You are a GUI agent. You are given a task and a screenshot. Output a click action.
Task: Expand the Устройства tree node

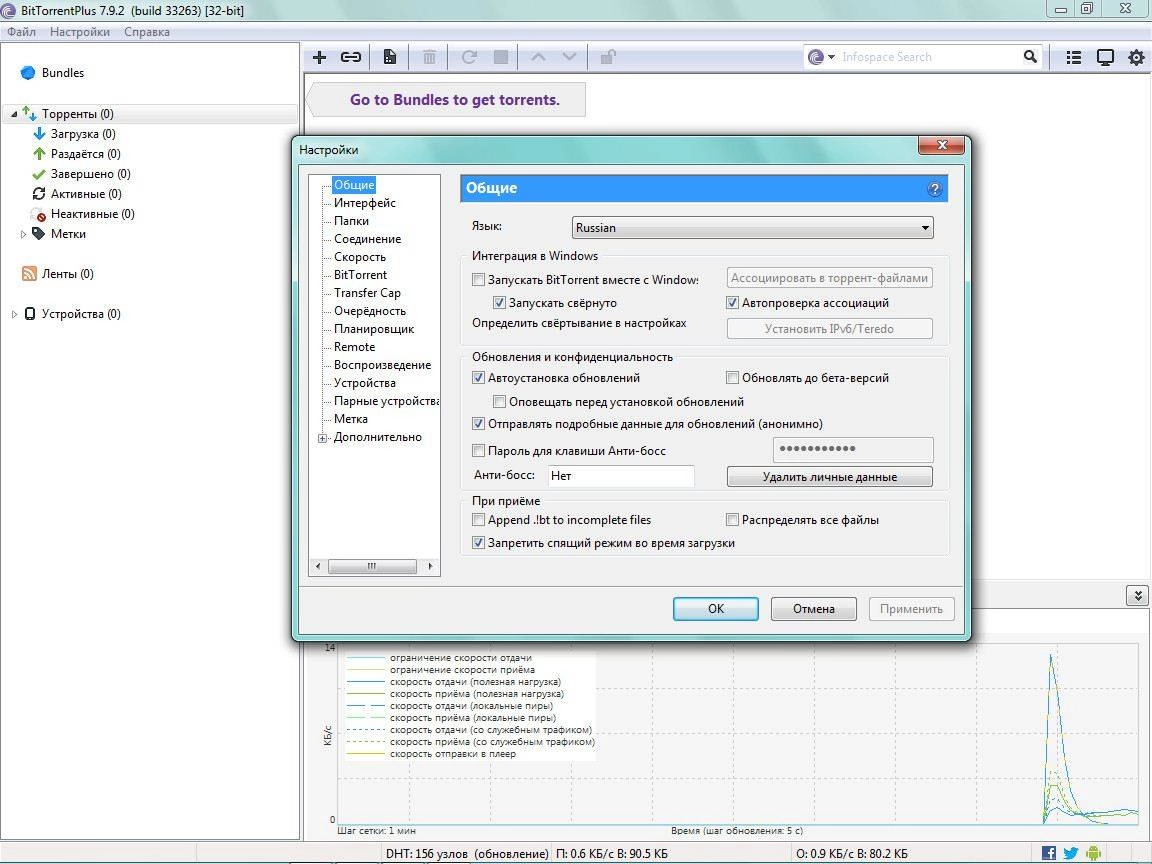click(x=14, y=314)
